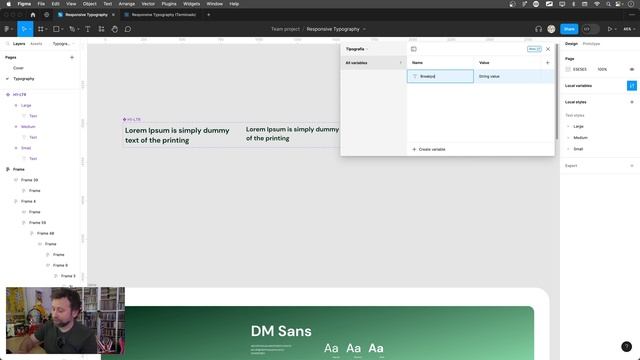Open the file name dropdown chevron
The width and height of the screenshot is (640, 360).
364,29
